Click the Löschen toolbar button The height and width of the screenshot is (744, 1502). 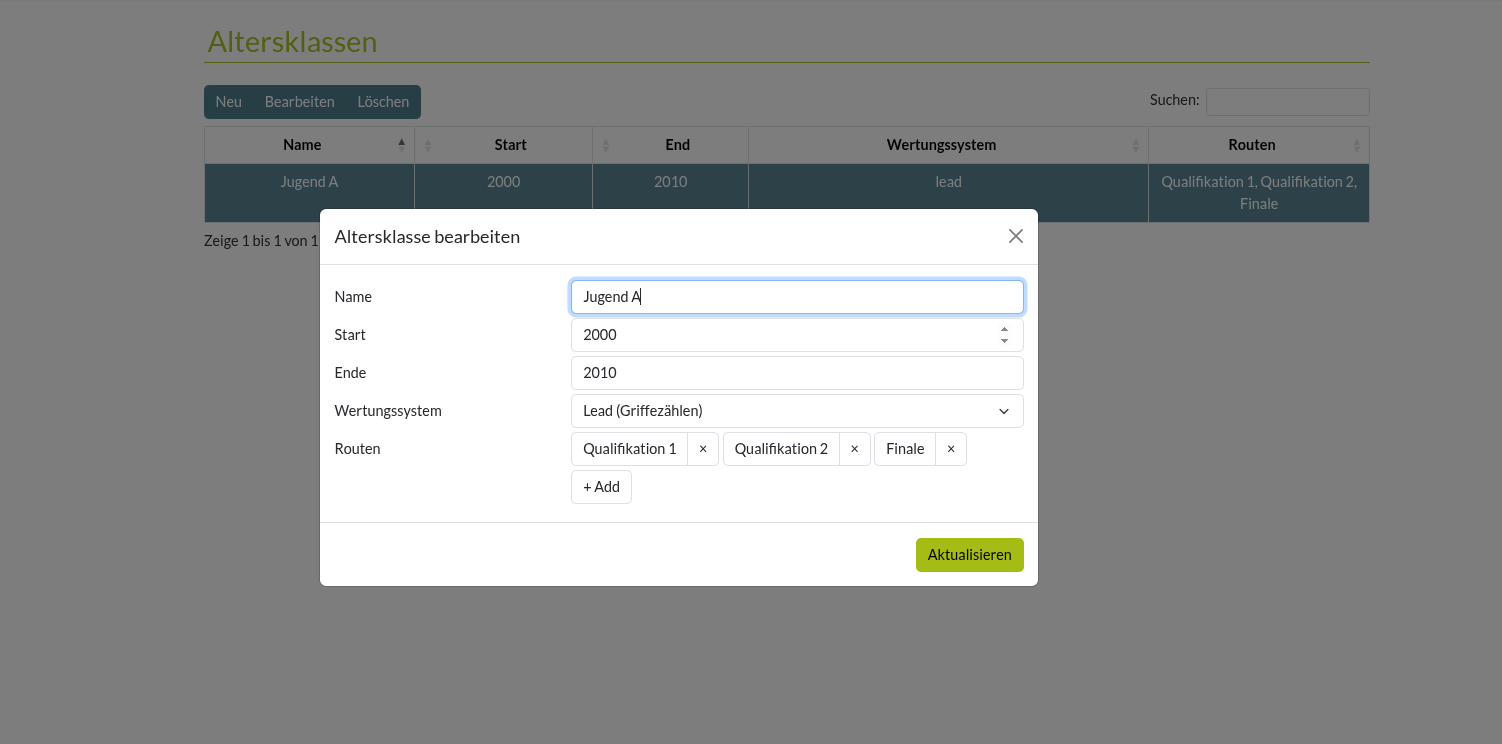click(x=383, y=102)
